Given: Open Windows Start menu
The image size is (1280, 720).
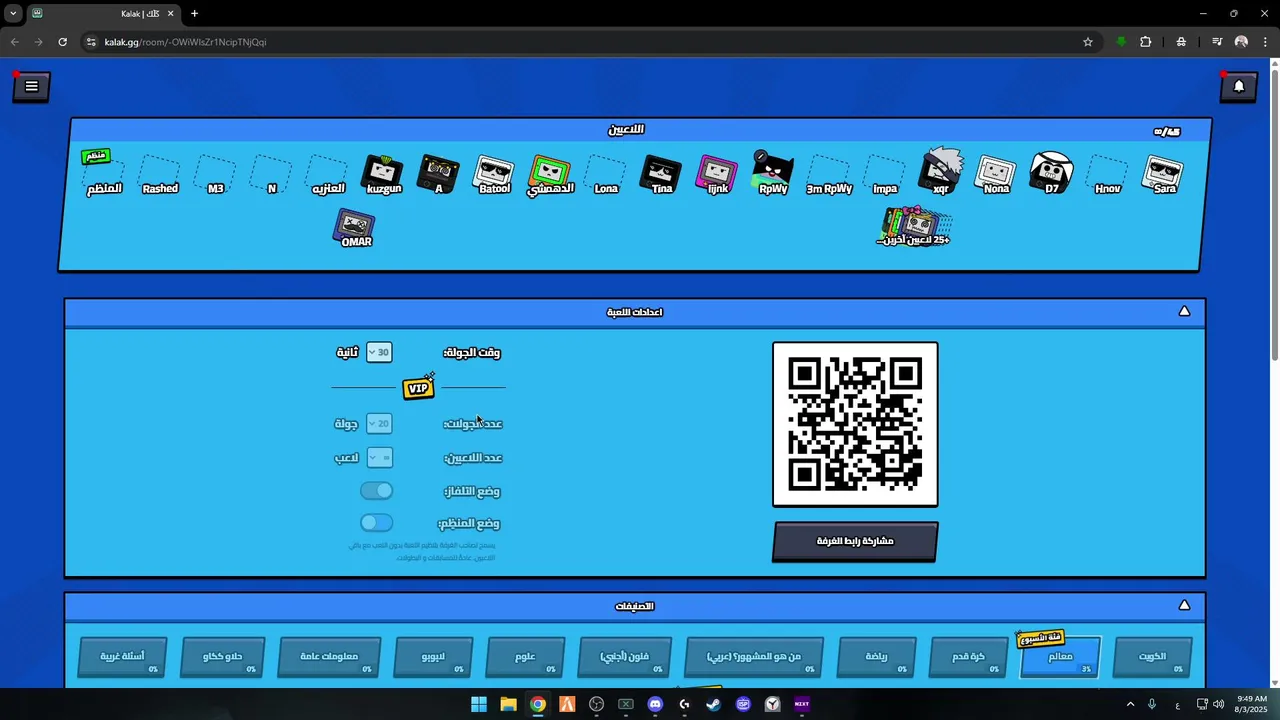Looking at the screenshot, I should coord(479,704).
